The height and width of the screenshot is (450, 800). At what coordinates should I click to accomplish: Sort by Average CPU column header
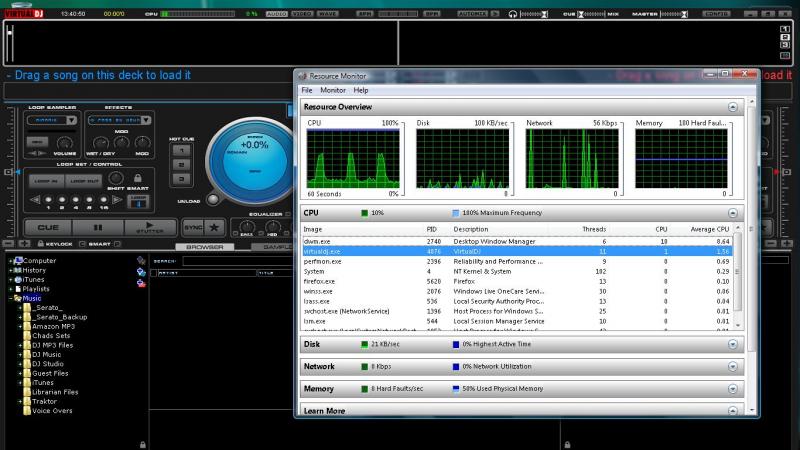click(x=709, y=230)
